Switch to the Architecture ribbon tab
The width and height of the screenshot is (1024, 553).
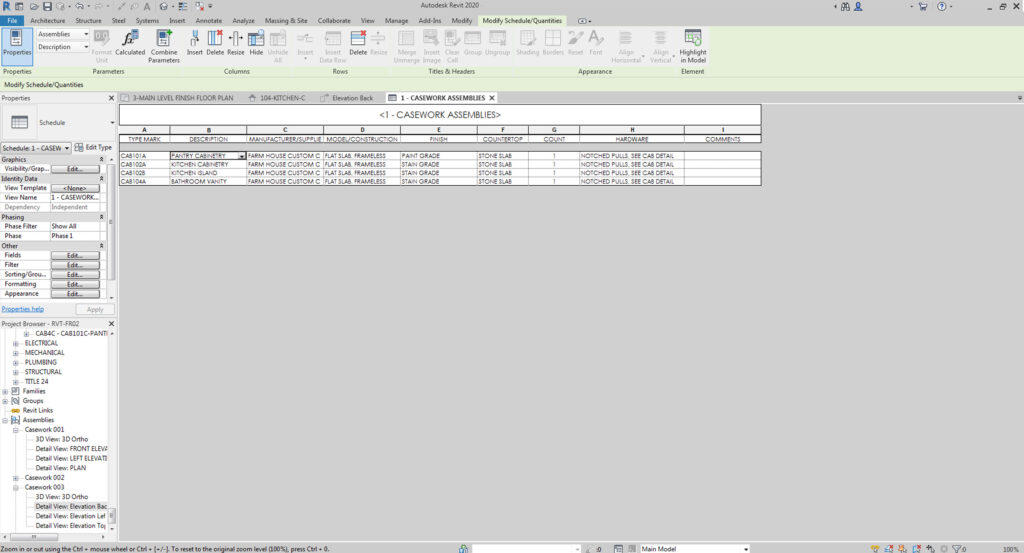click(x=47, y=21)
